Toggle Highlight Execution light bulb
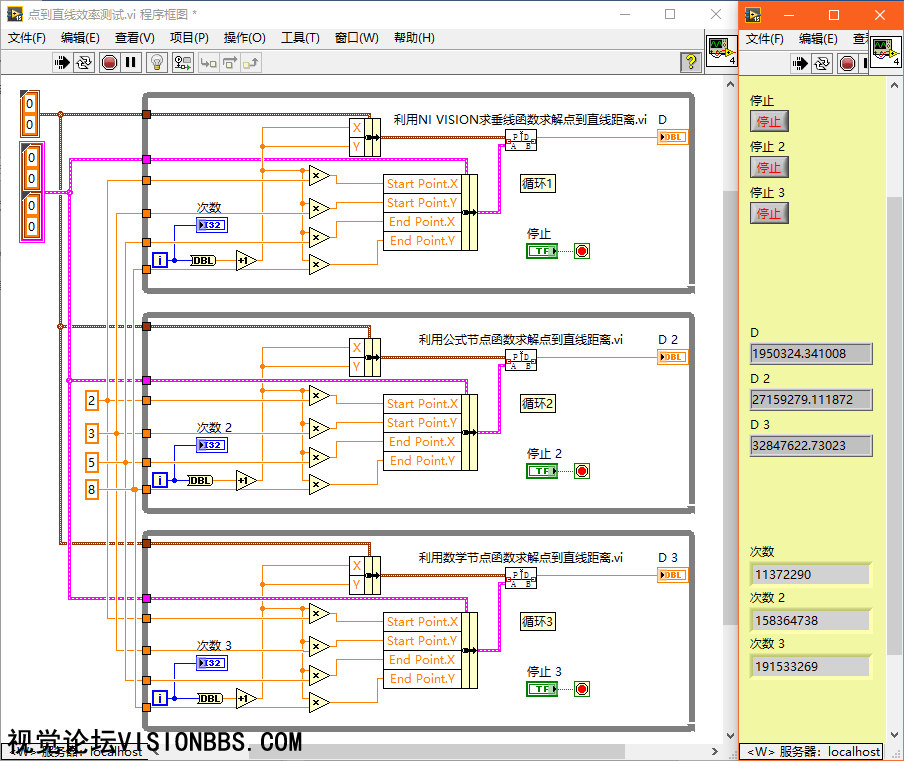 pyautogui.click(x=157, y=62)
